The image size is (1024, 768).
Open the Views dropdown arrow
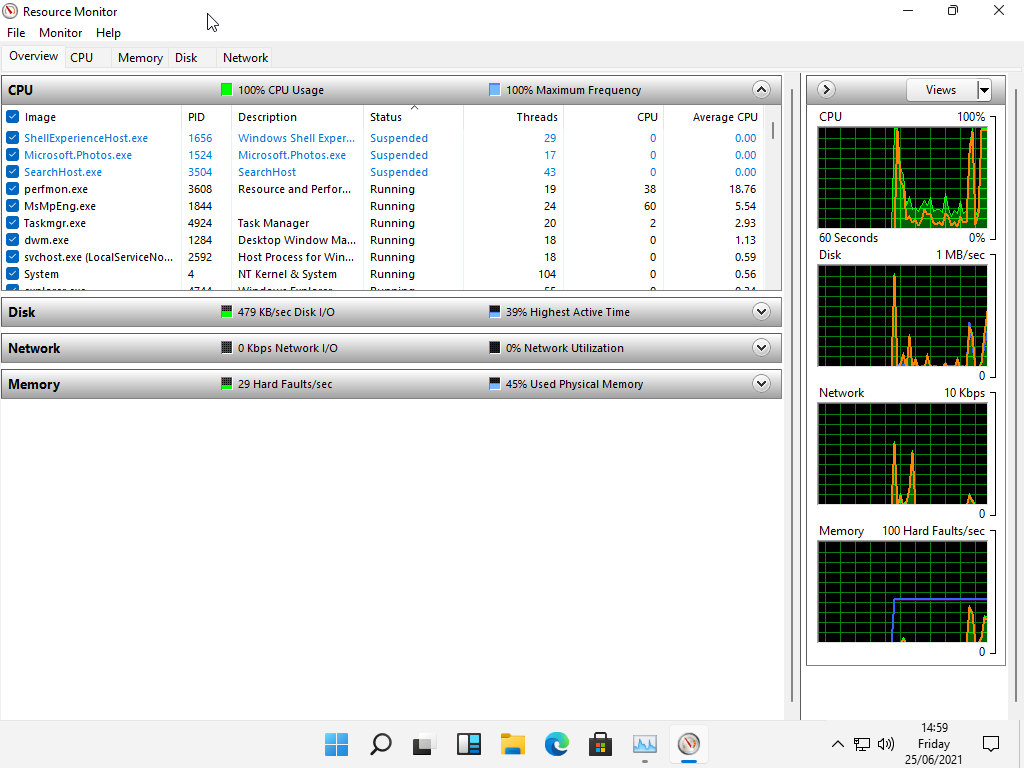click(x=984, y=90)
